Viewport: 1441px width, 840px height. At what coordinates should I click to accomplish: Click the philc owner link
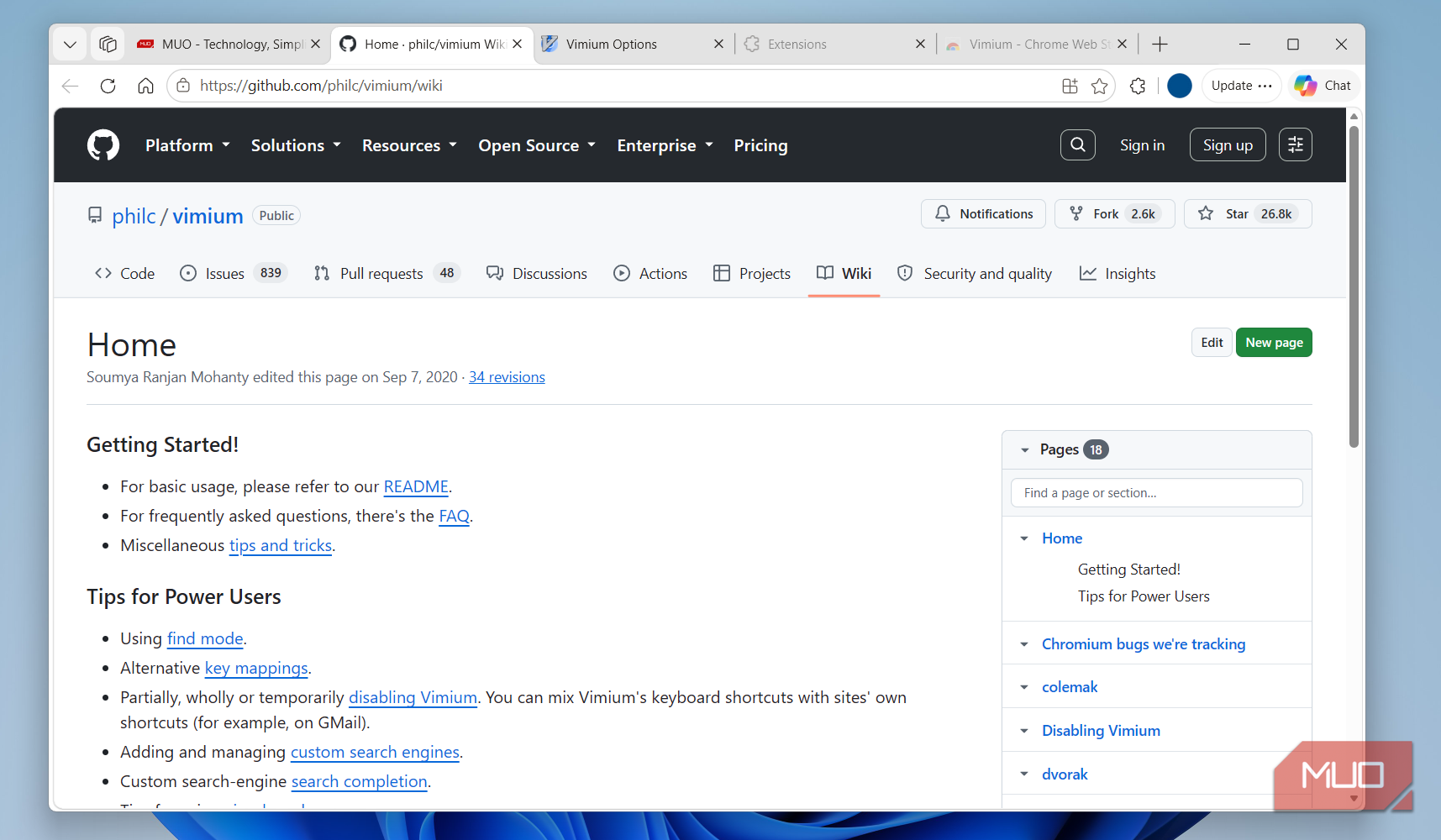pos(134,216)
